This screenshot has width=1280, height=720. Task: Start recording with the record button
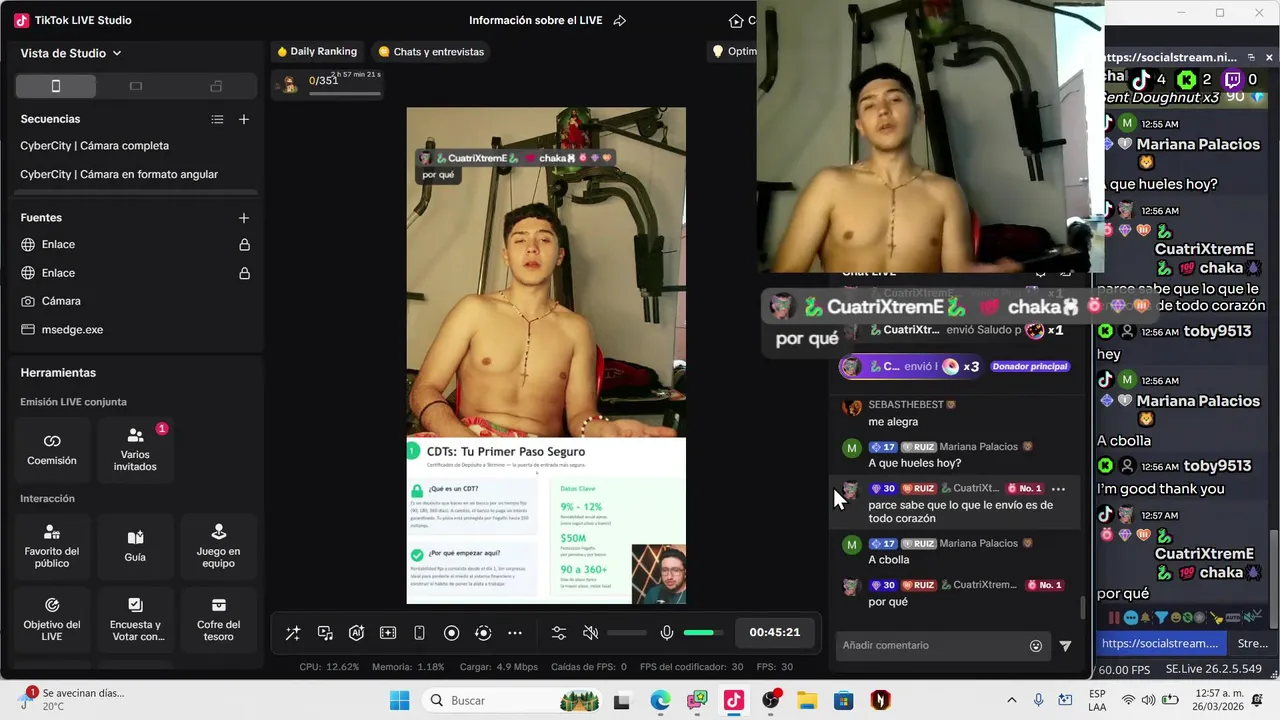(x=451, y=633)
